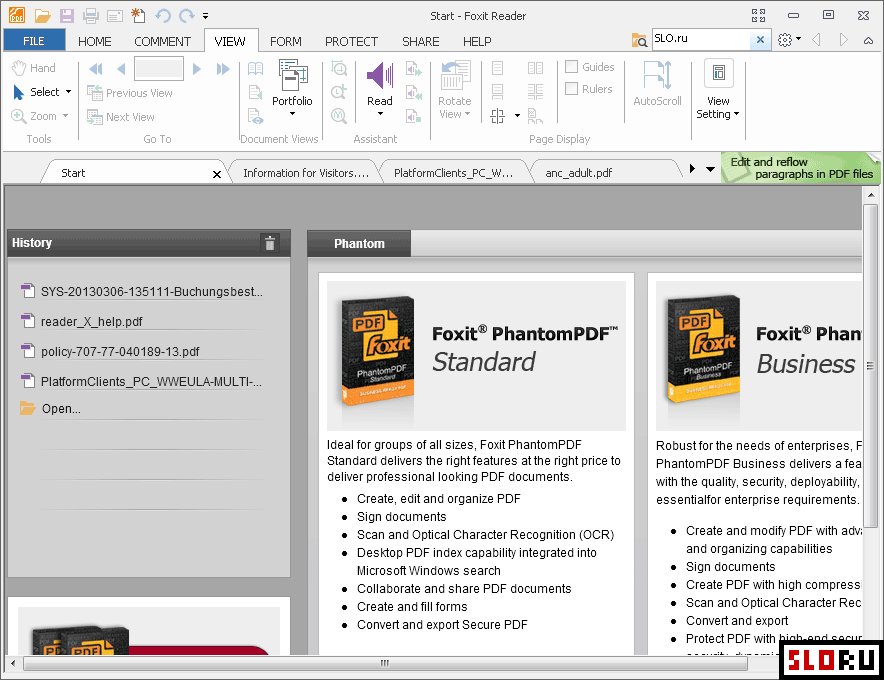
Task: Open the document tab list dropdown arrow
Action: [x=710, y=169]
